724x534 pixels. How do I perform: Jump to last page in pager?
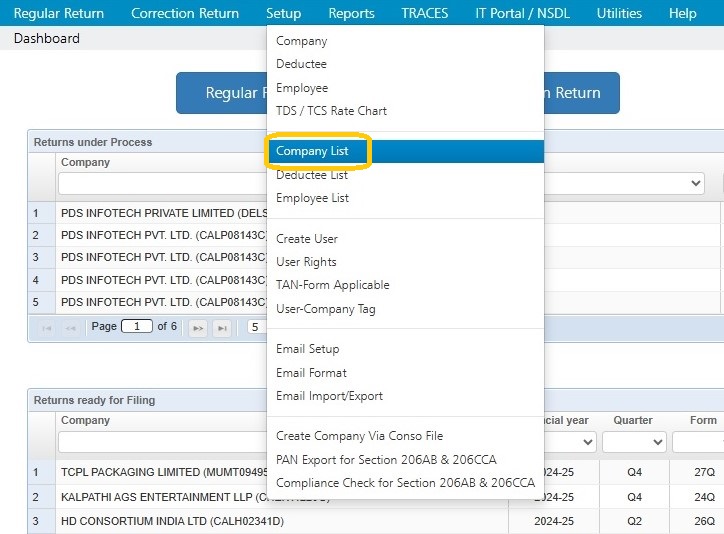pos(222,328)
